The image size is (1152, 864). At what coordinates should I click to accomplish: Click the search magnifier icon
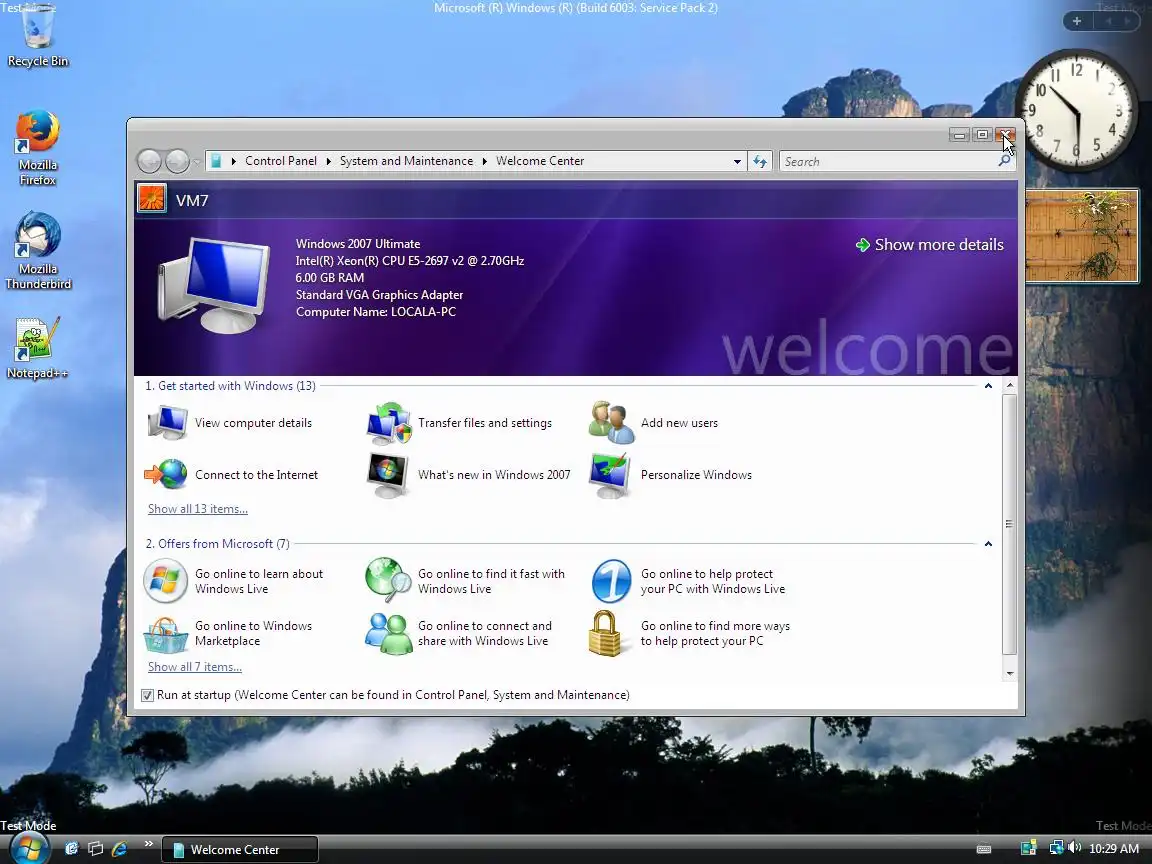point(1004,161)
